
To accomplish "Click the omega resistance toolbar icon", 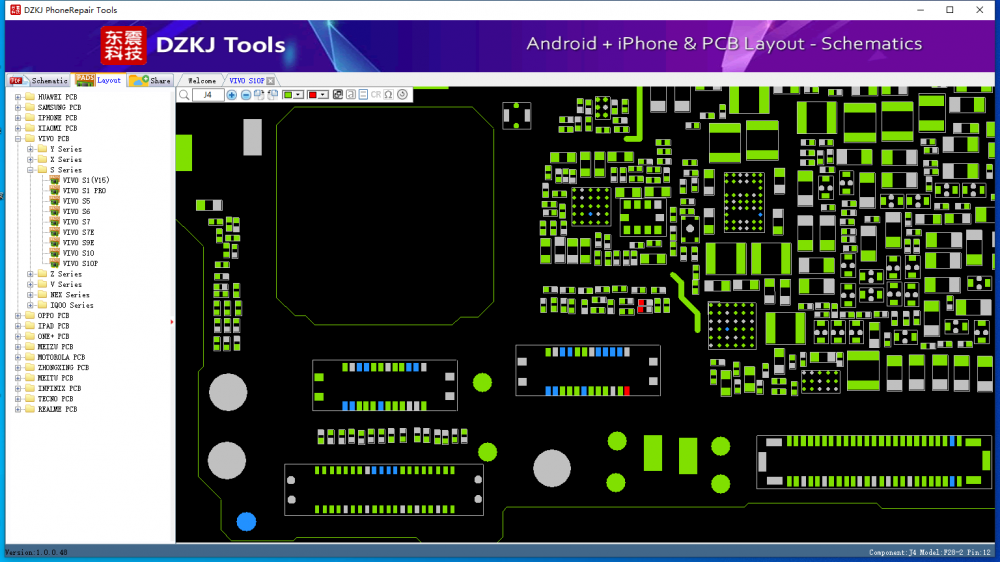I will pyautogui.click(x=388, y=94).
